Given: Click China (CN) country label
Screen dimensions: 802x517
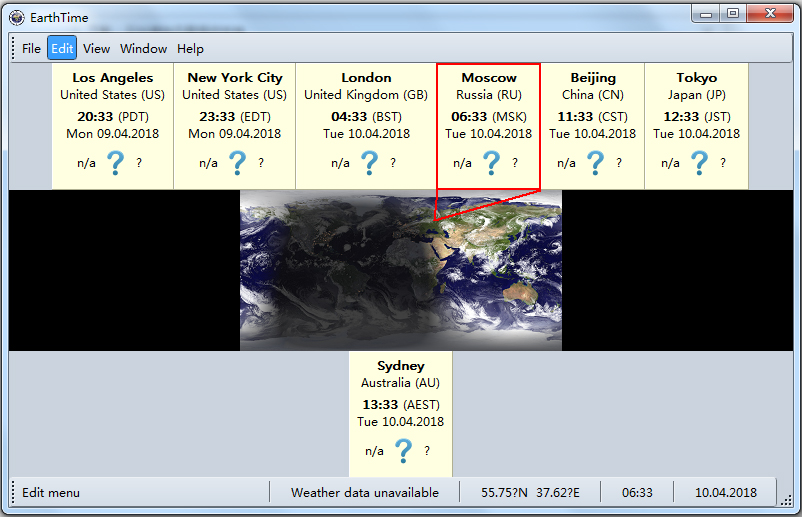Looking at the screenshot, I should pos(593,95).
